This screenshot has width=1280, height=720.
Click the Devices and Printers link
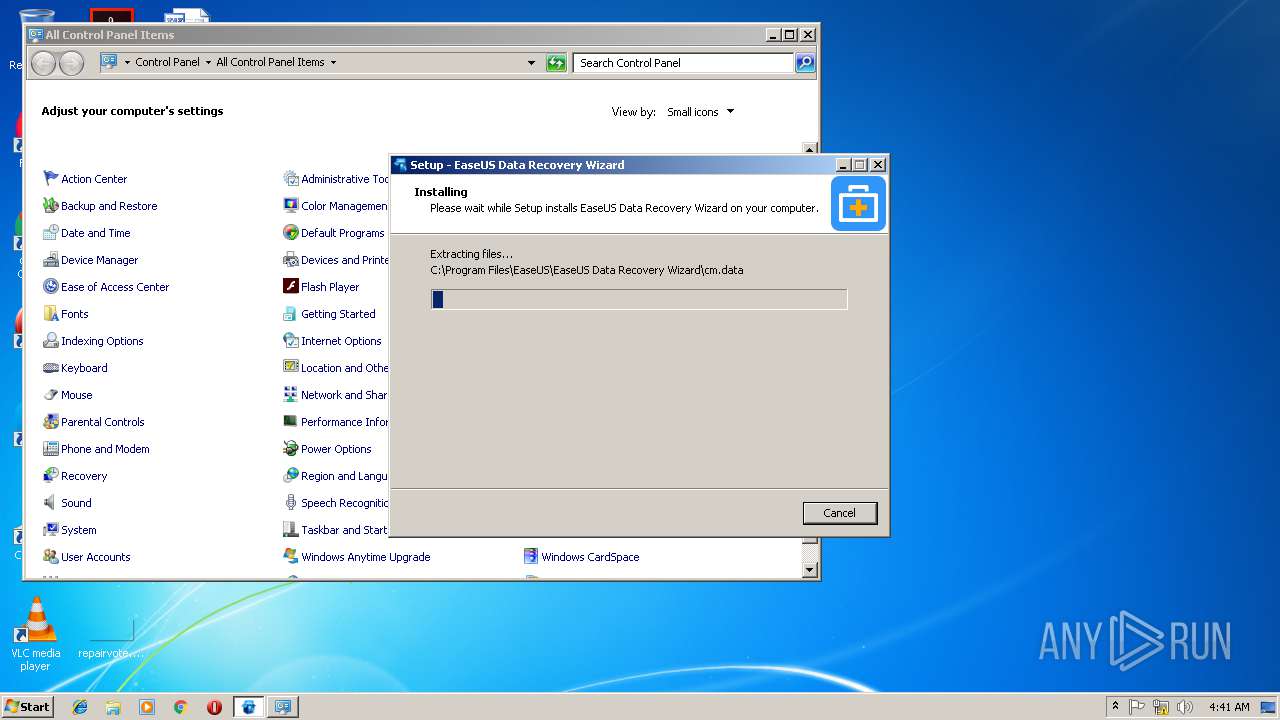pos(344,260)
